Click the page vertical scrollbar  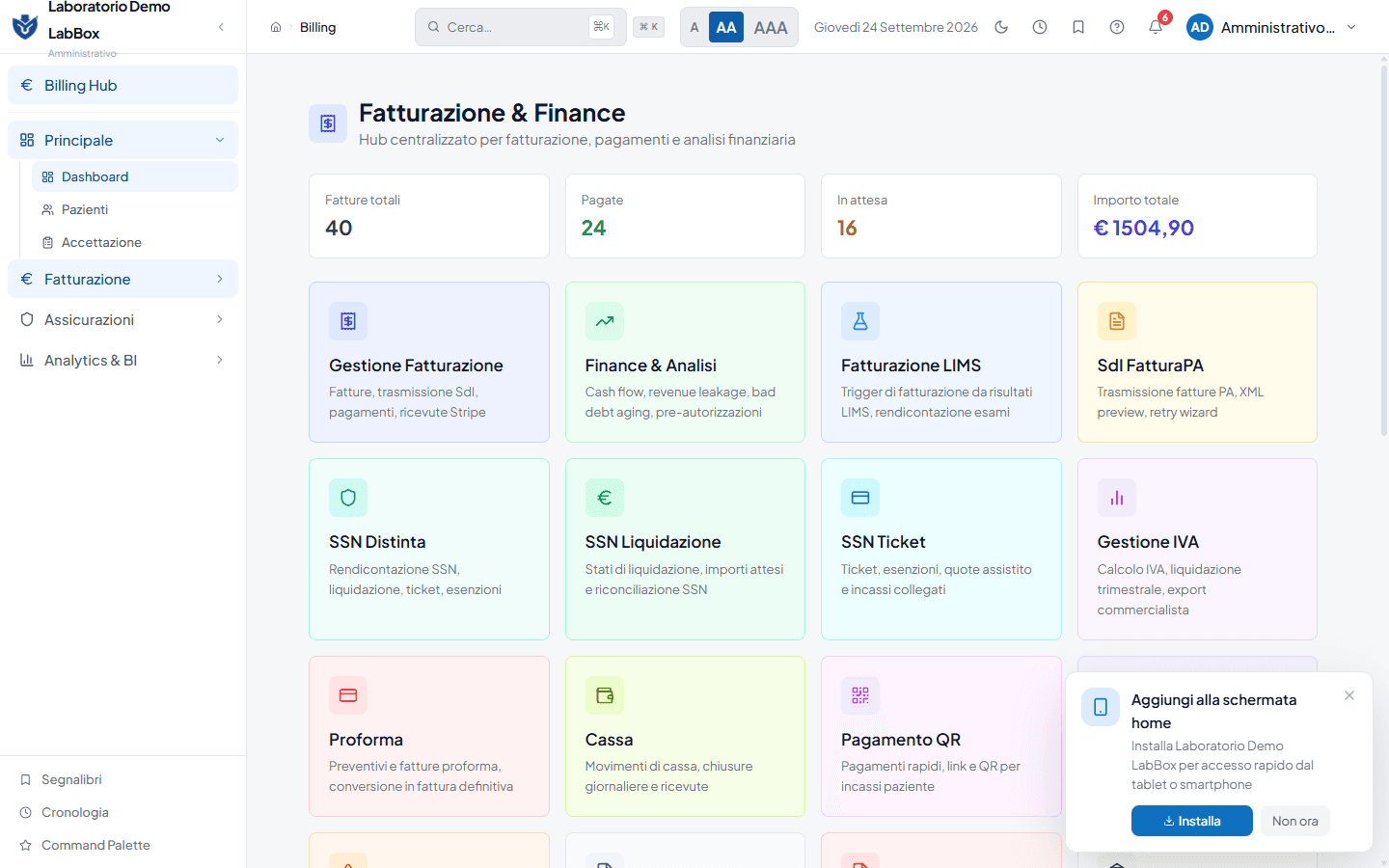[1384, 251]
